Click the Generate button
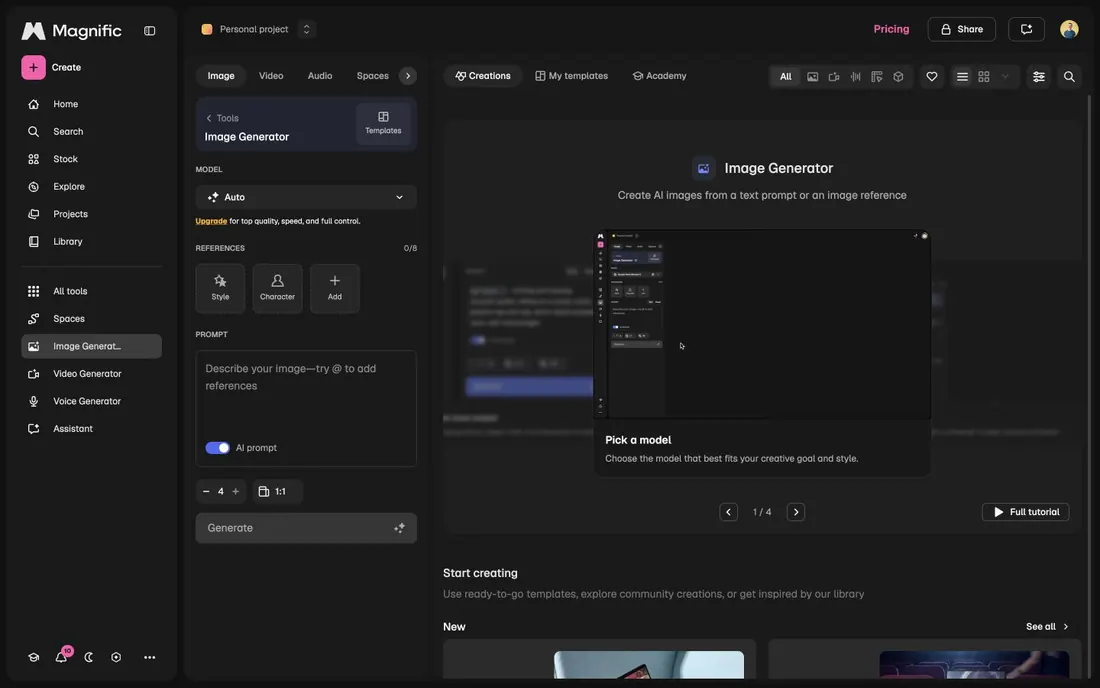Image resolution: width=1100 pixels, height=688 pixels. point(306,528)
